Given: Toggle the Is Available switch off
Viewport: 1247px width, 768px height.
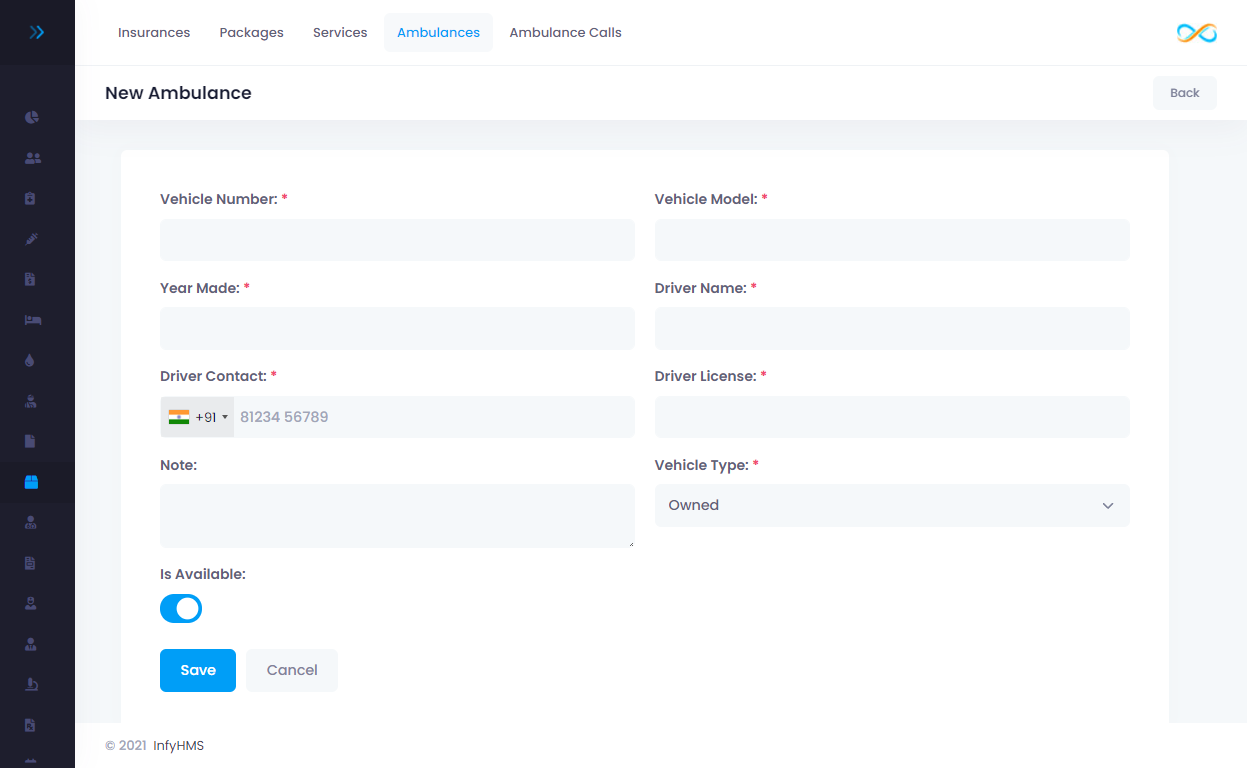Looking at the screenshot, I should (x=181, y=608).
